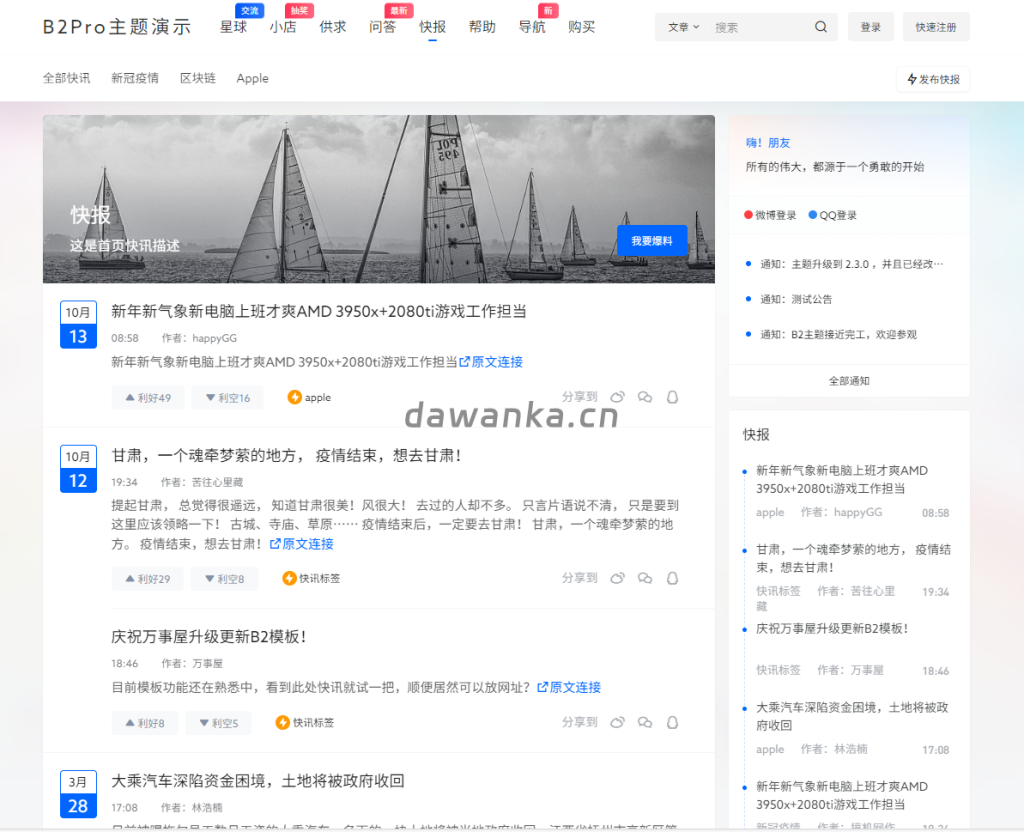
Task: Open 通知：测试公告 notice
Action: 796,299
